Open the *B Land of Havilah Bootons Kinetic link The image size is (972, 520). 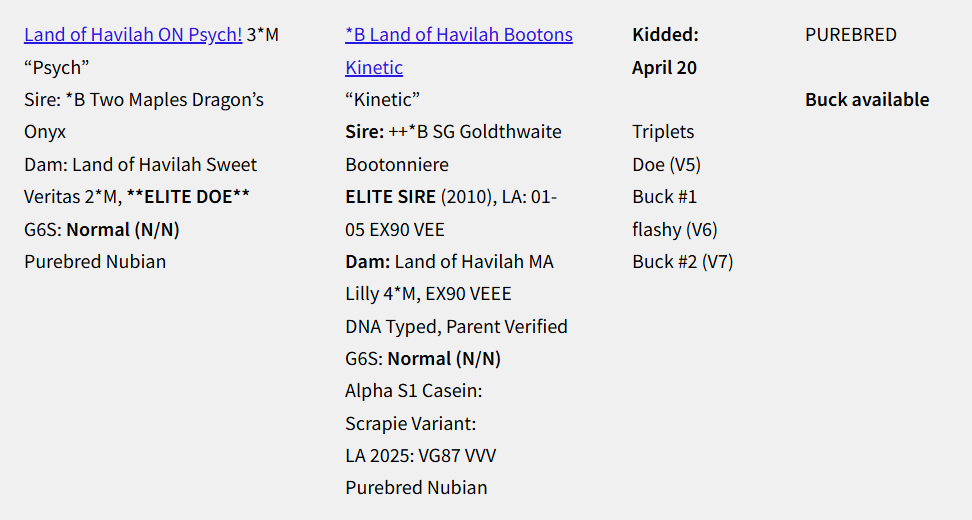point(459,35)
